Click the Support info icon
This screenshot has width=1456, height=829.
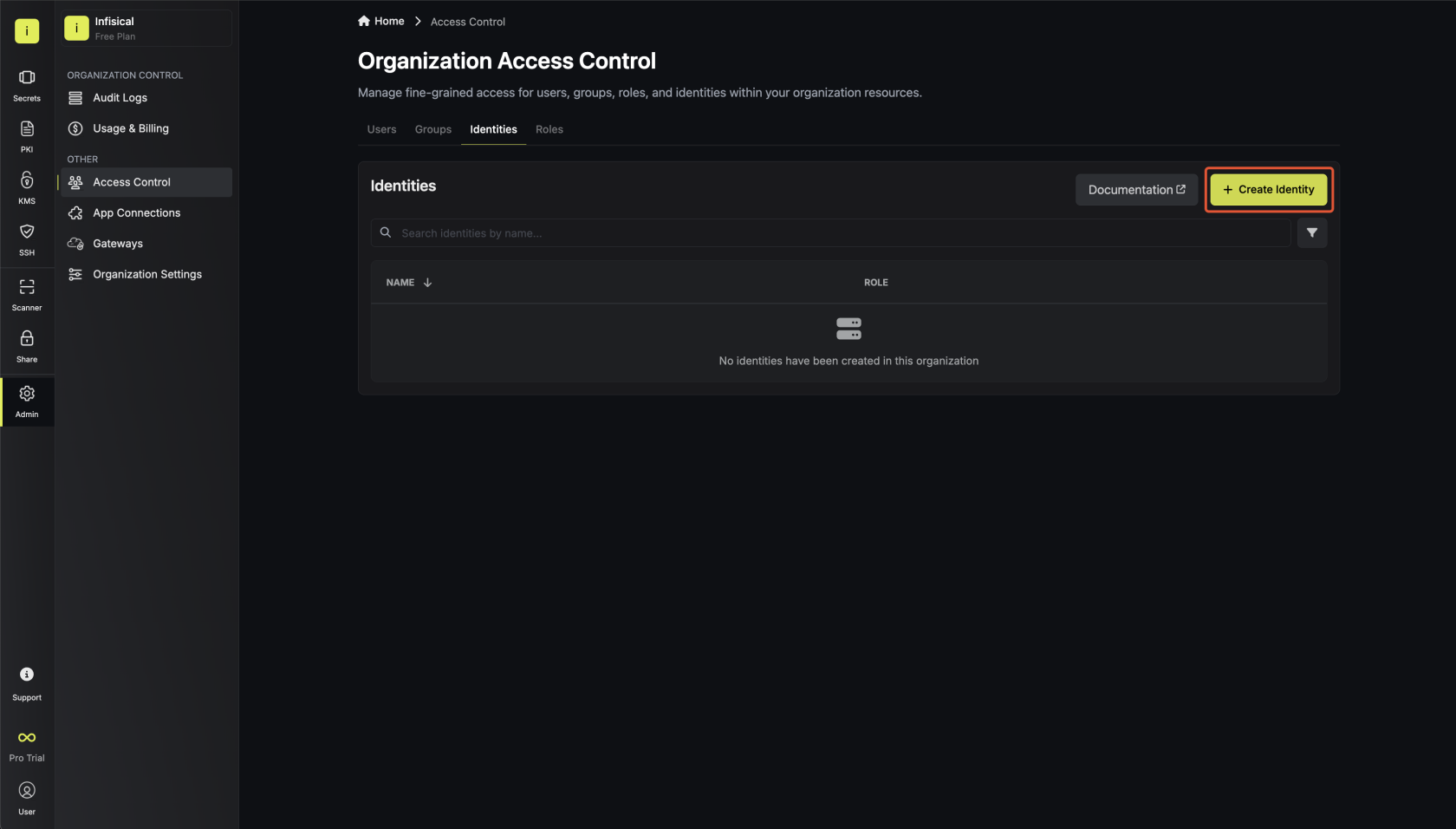27,675
